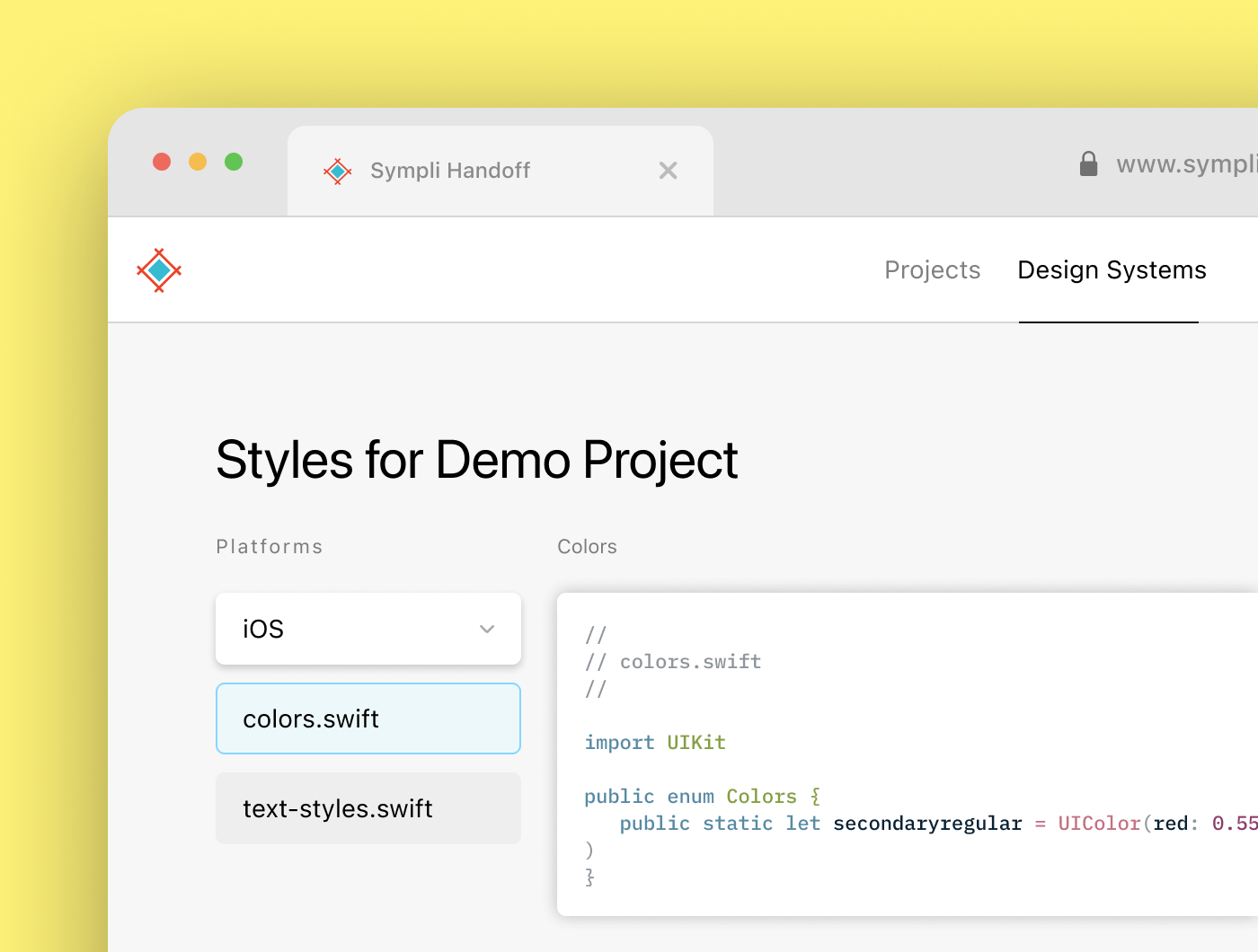
Task: Click the 'secondaryregular' variable in the code
Action: [927, 824]
